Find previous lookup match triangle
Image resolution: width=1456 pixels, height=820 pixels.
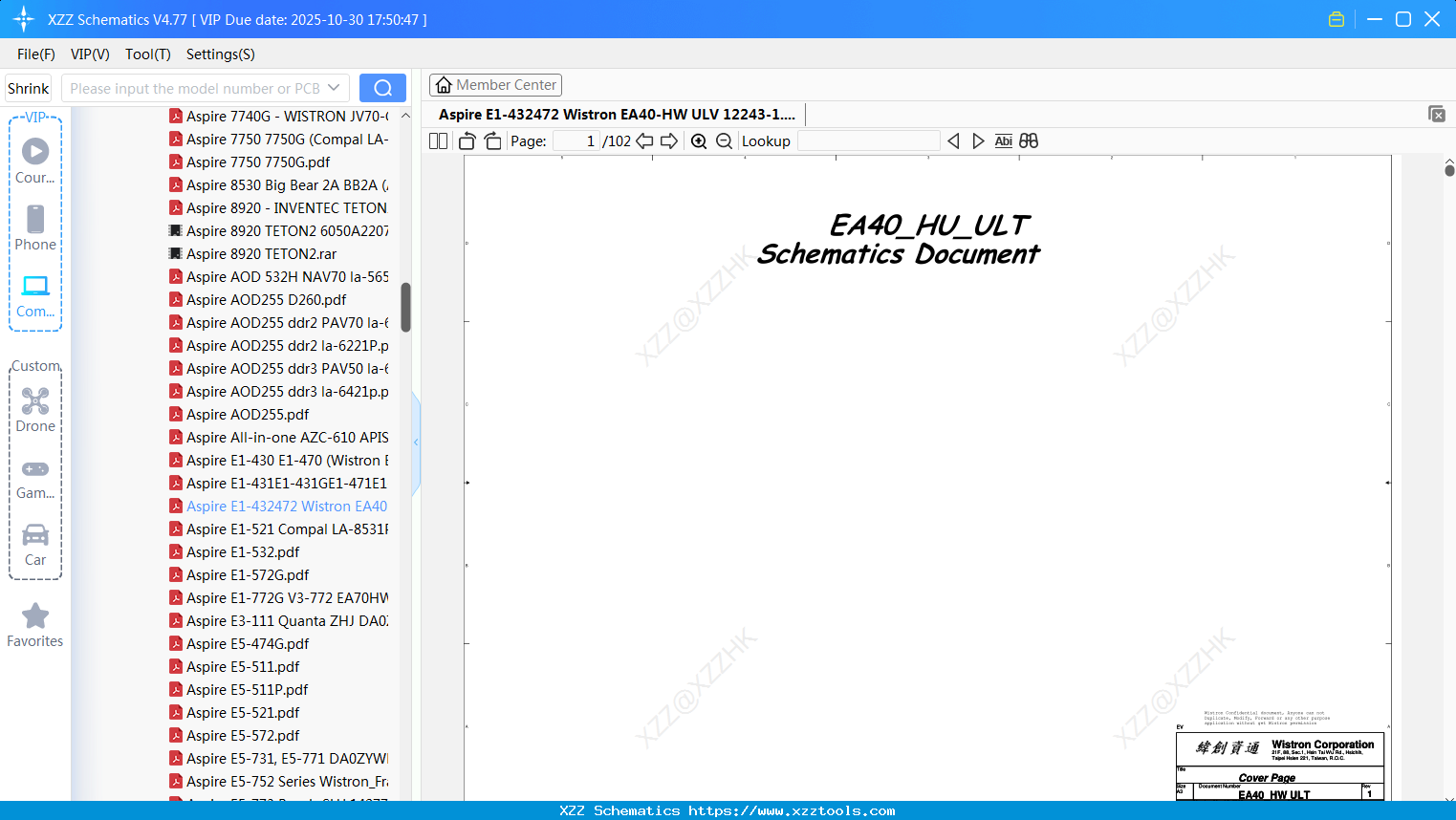[x=953, y=141]
